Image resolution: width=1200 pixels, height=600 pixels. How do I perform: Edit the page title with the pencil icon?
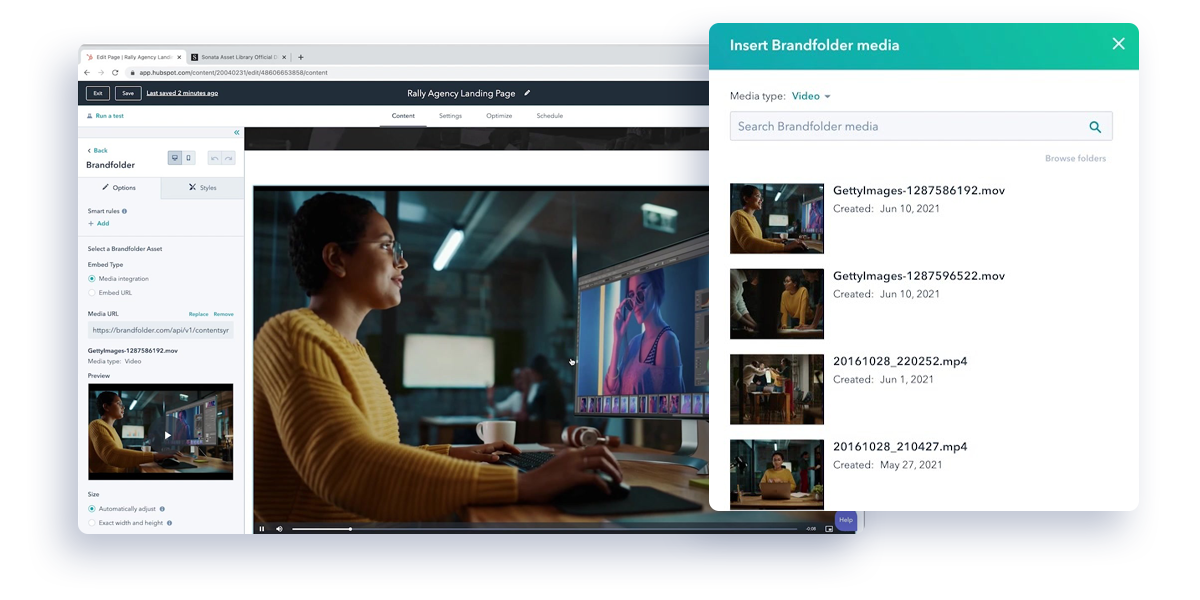(x=527, y=93)
